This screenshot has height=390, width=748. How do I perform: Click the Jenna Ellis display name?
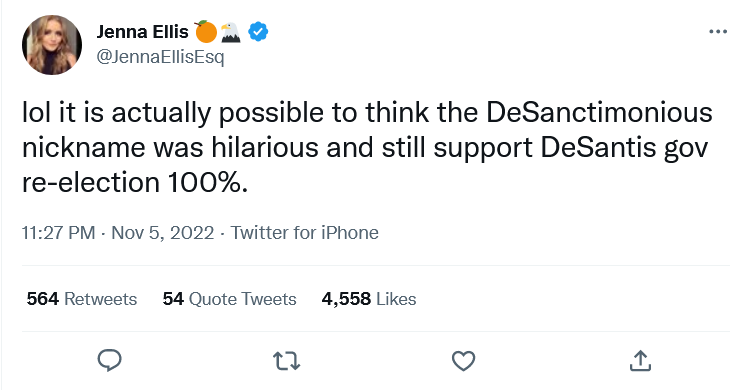142,32
